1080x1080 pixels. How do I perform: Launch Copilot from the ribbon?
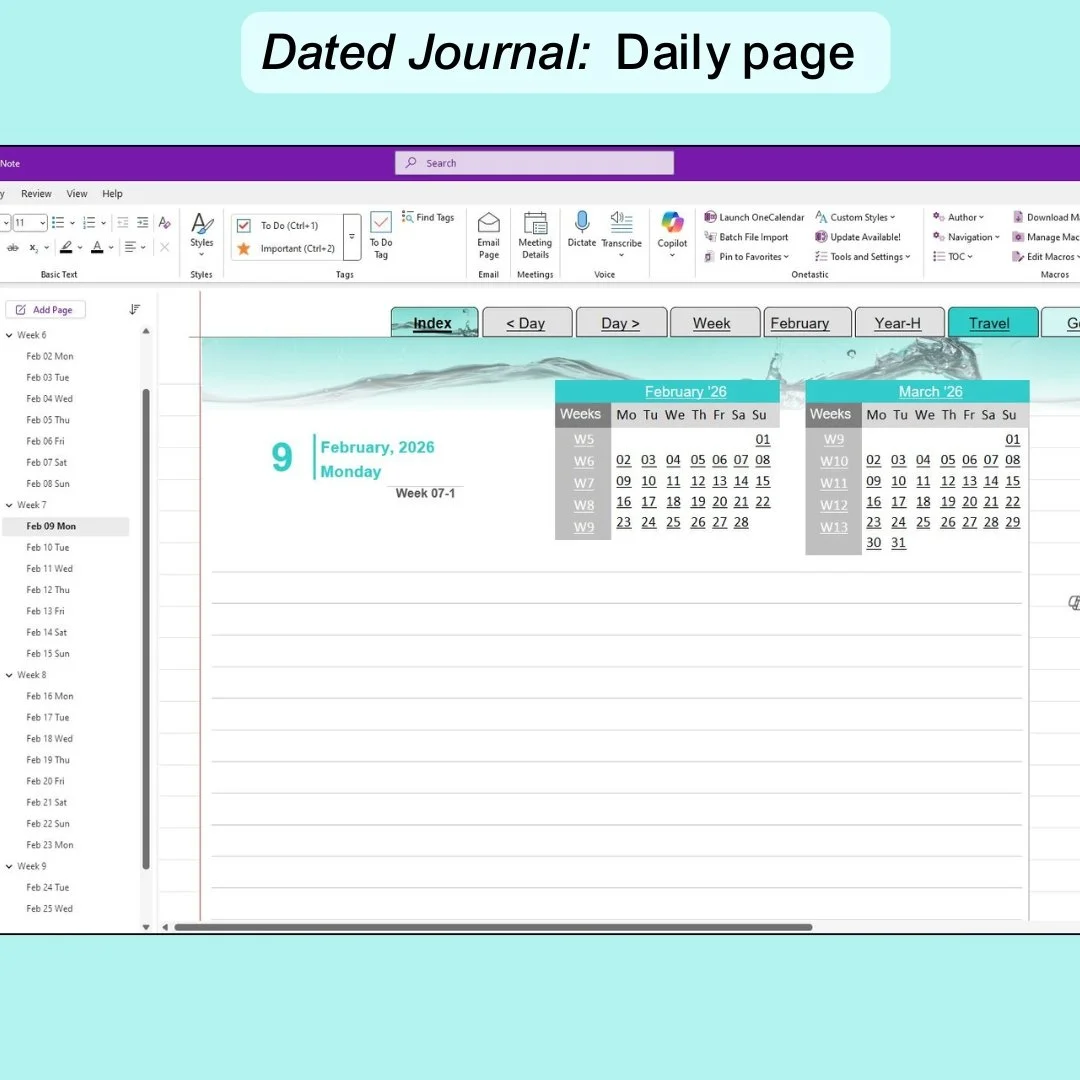point(671,231)
